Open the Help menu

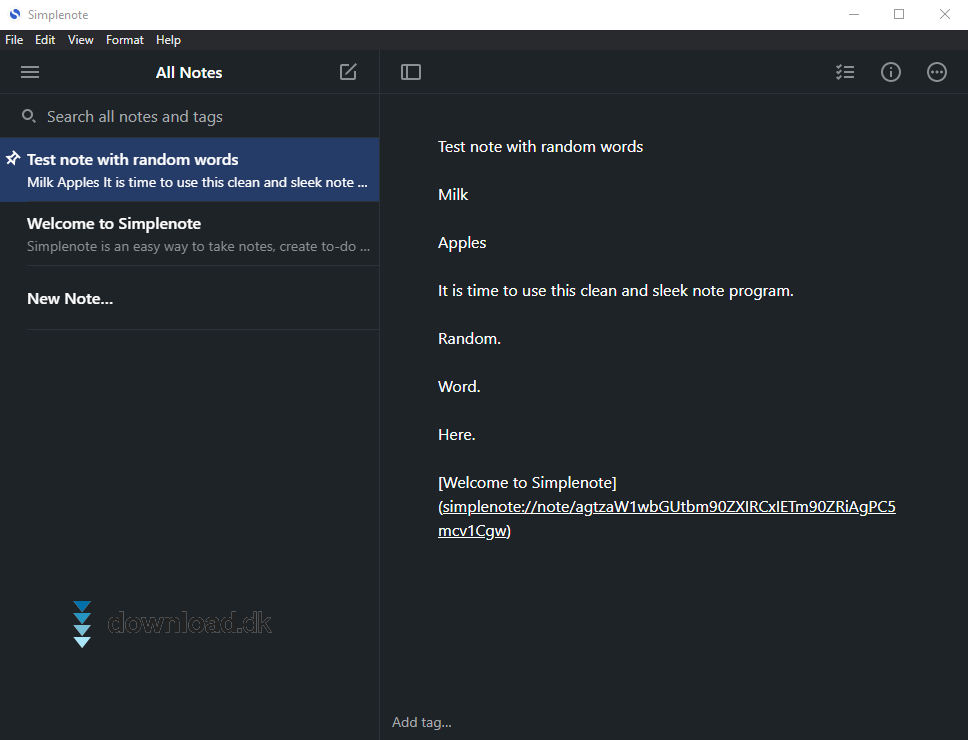click(168, 40)
